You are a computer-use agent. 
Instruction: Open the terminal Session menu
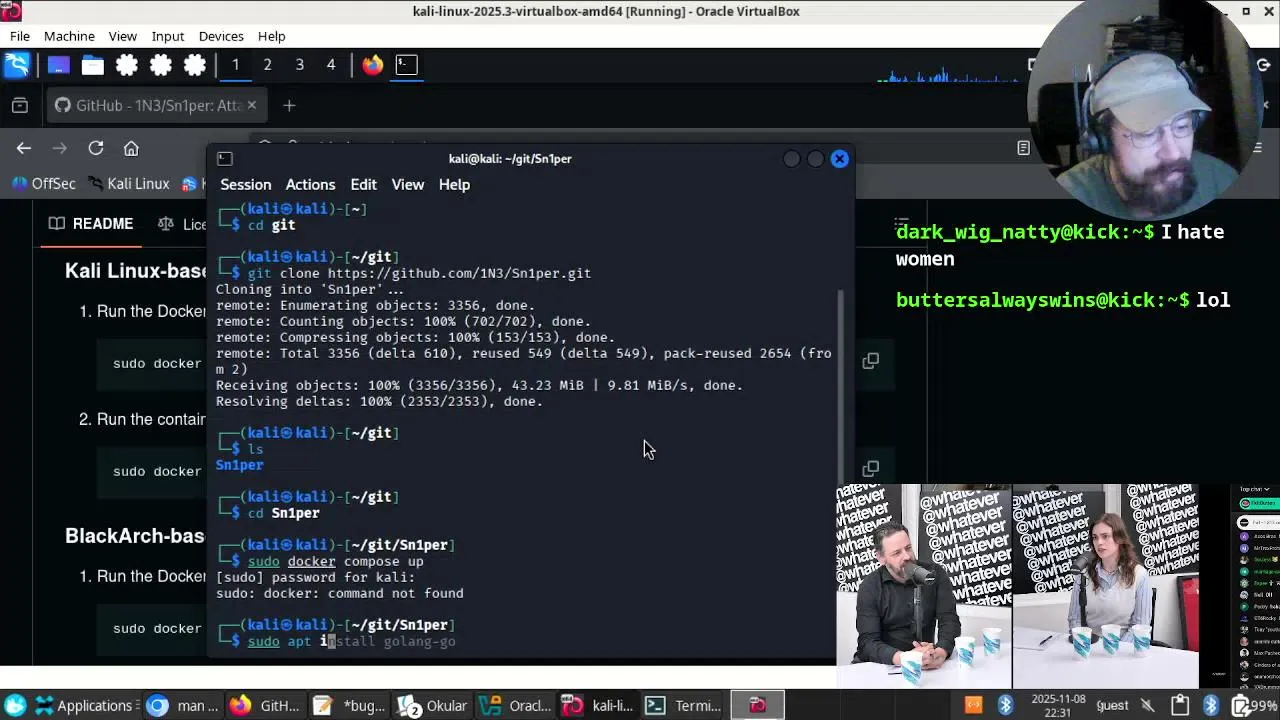(245, 185)
